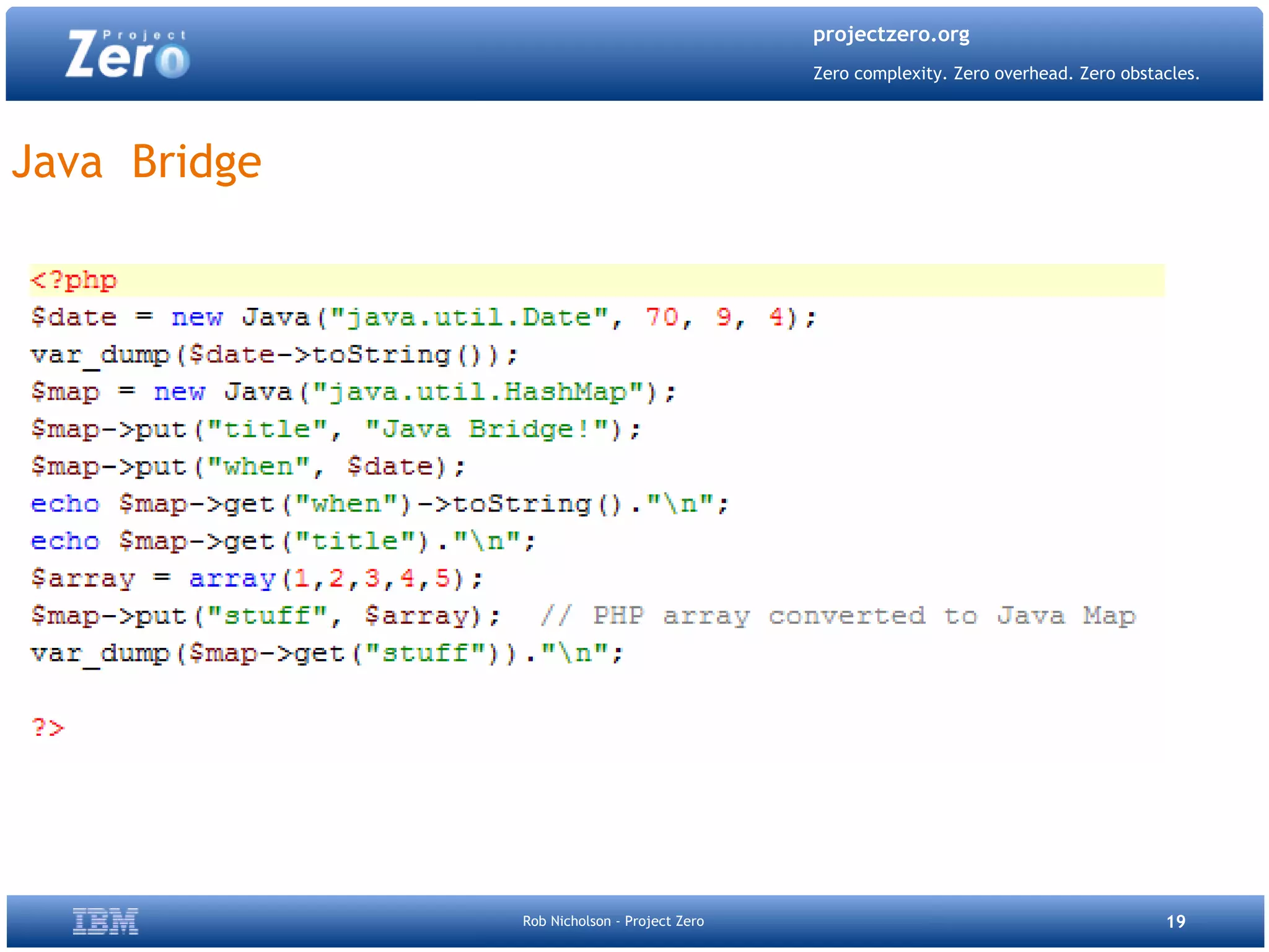Click the IBM logo in footer
The width and height of the screenshot is (1269, 952).
point(105,921)
